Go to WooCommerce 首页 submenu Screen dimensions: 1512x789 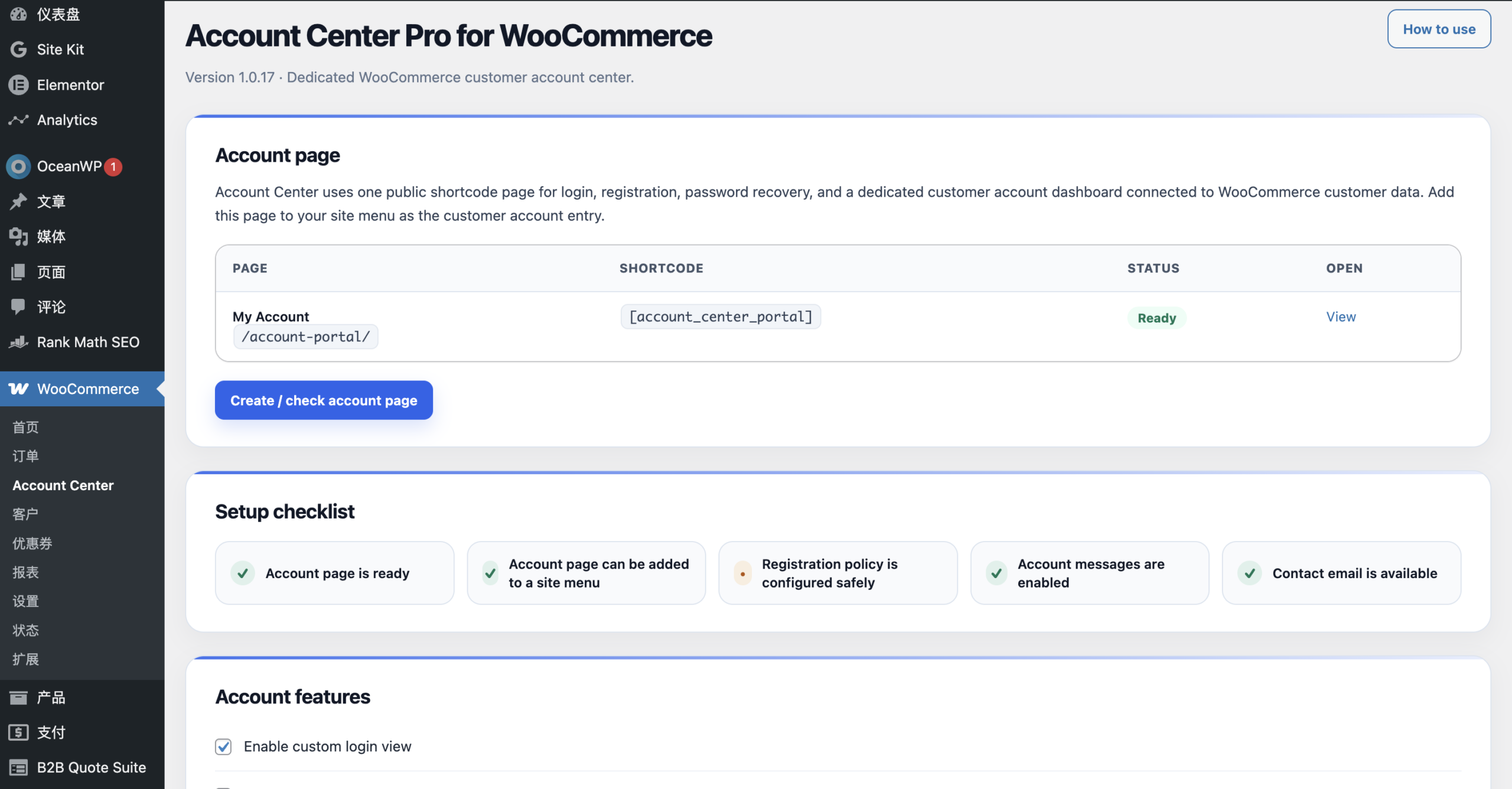click(26, 427)
